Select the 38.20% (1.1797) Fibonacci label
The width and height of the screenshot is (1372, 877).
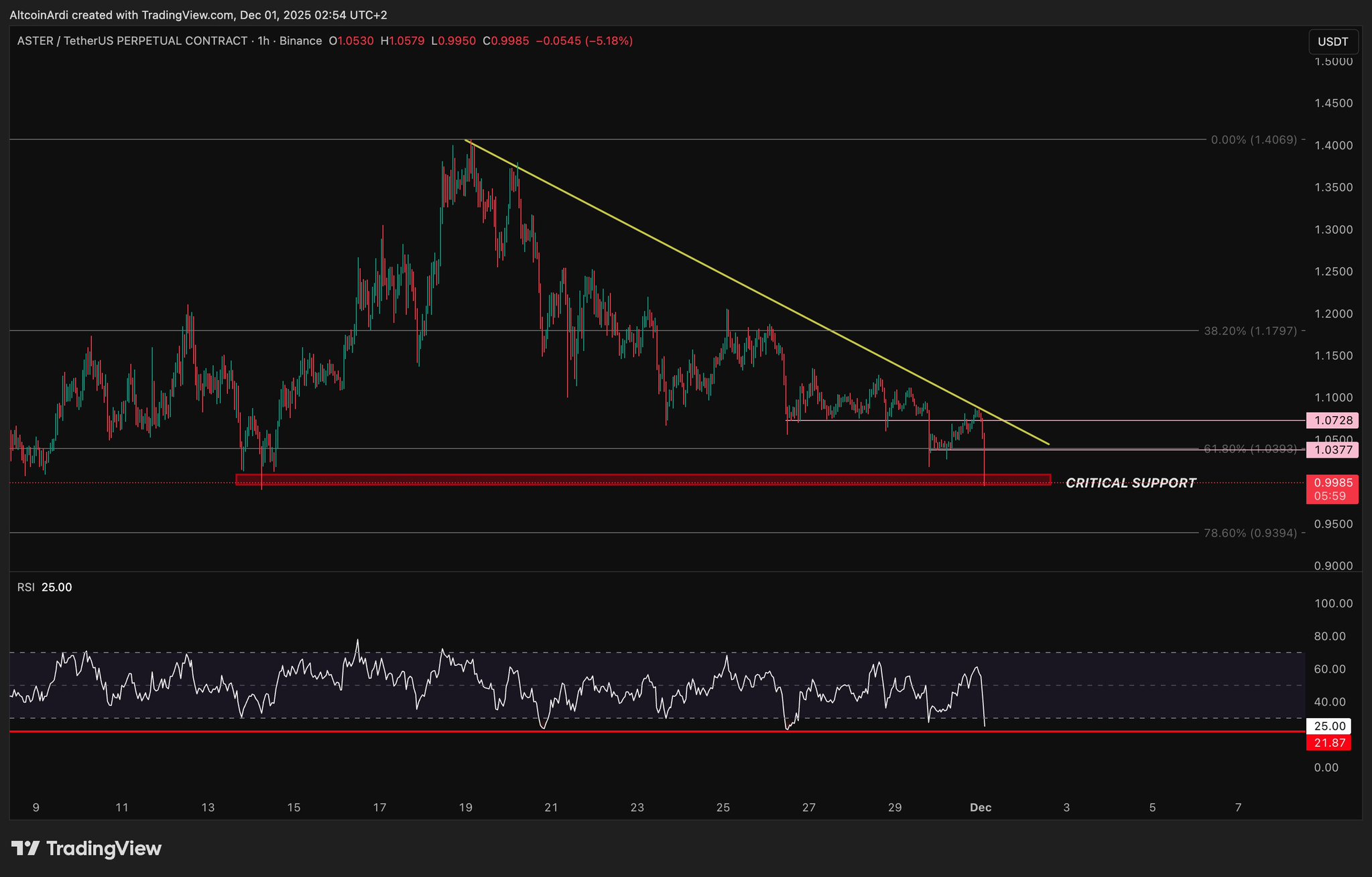[1250, 331]
